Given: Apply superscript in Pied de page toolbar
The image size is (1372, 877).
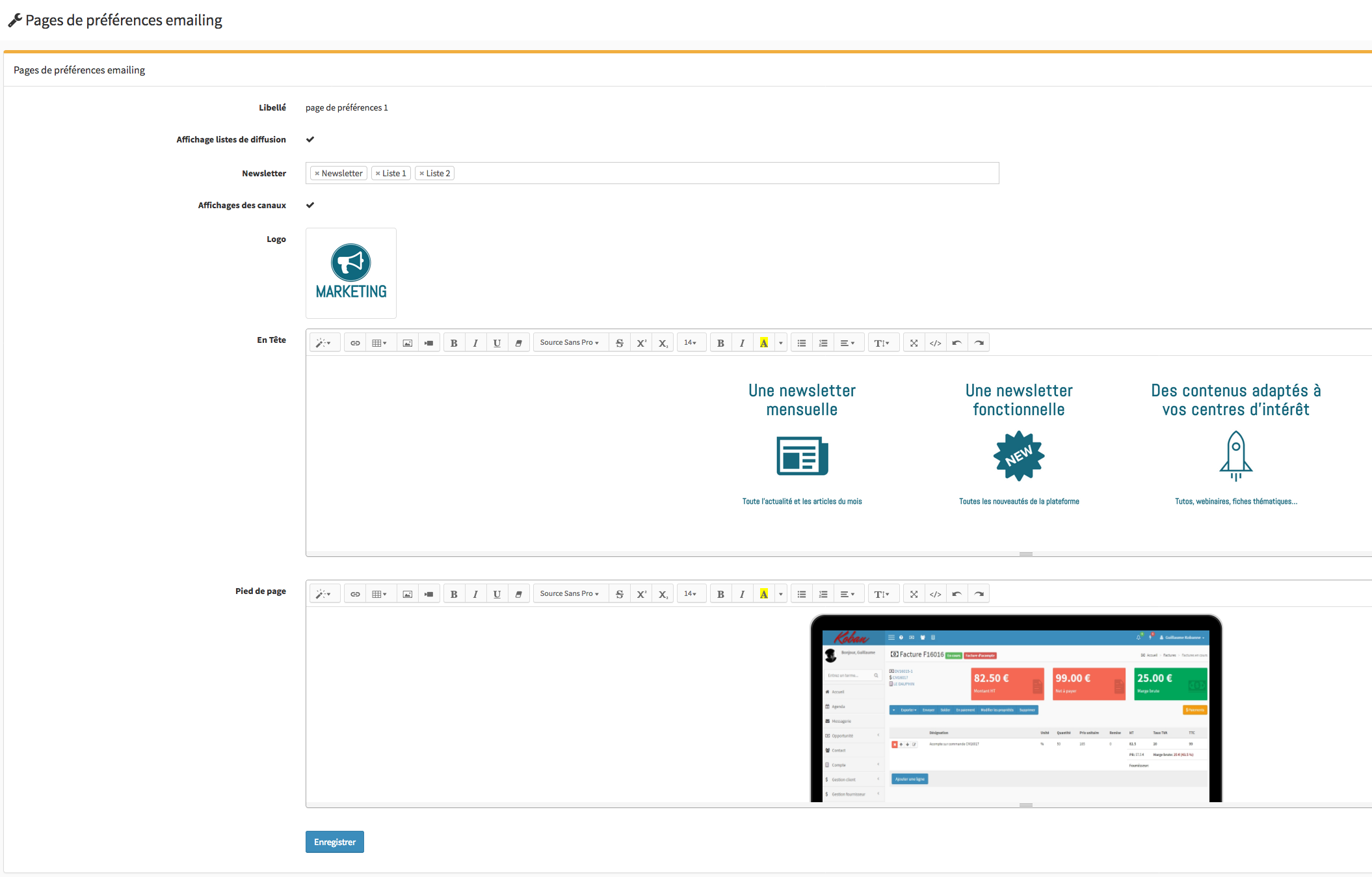Looking at the screenshot, I should (641, 594).
